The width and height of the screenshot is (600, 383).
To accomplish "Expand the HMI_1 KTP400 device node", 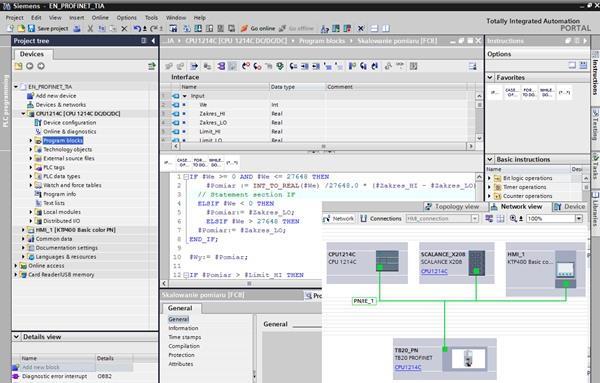I will [23, 230].
